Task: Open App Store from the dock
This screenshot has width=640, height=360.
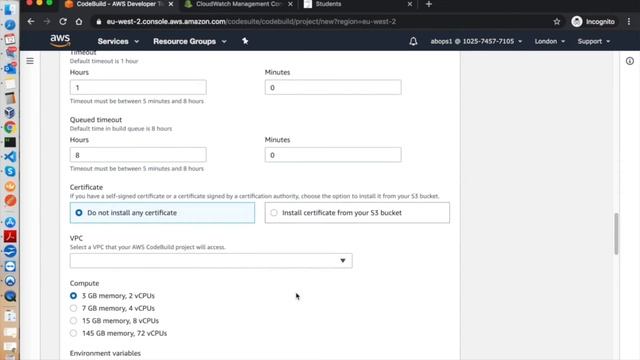Action: point(10,222)
